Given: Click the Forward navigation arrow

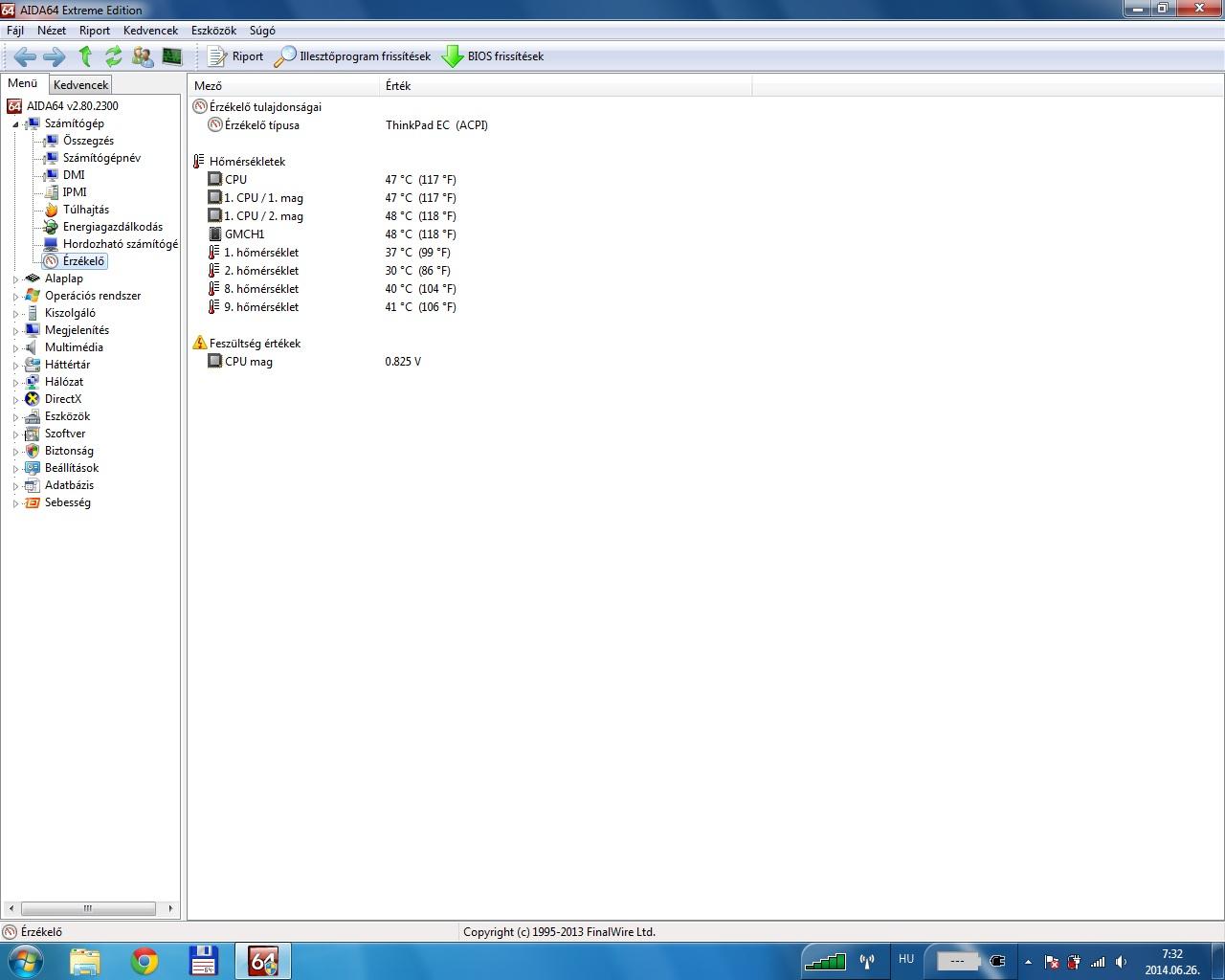Looking at the screenshot, I should click(55, 56).
